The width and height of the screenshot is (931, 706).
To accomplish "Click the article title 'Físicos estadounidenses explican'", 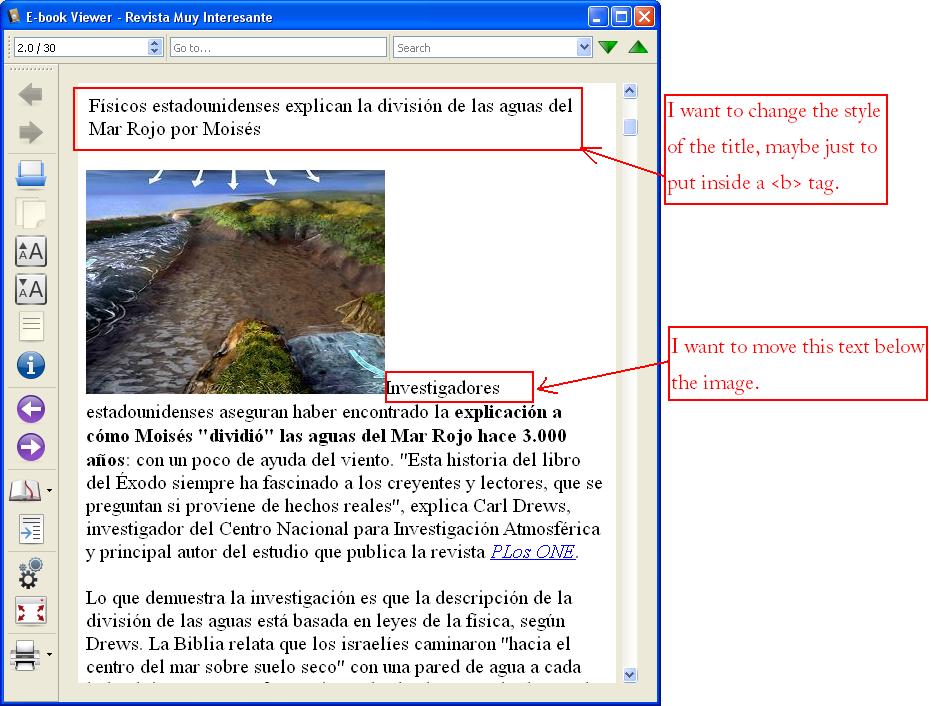I will [x=330, y=118].
